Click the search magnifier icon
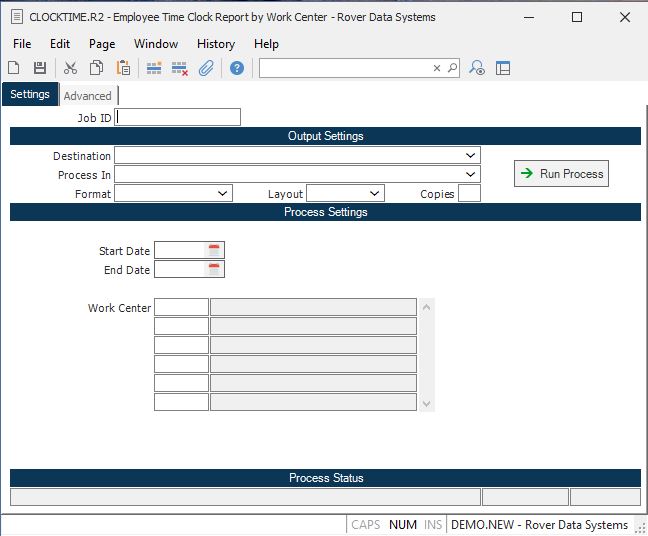This screenshot has height=536, width=648. tap(451, 68)
